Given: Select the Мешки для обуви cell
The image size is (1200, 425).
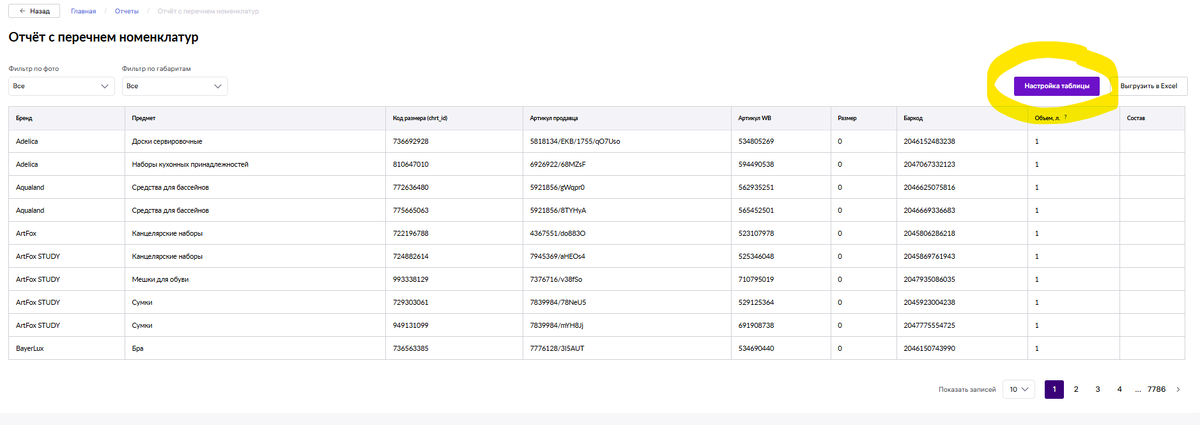Looking at the screenshot, I should click(161, 279).
